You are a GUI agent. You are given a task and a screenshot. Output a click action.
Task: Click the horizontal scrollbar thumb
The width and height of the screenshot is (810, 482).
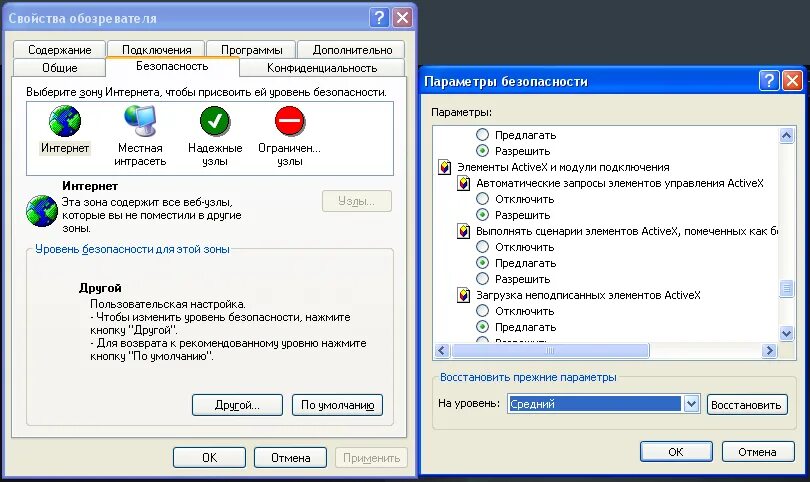(550, 350)
